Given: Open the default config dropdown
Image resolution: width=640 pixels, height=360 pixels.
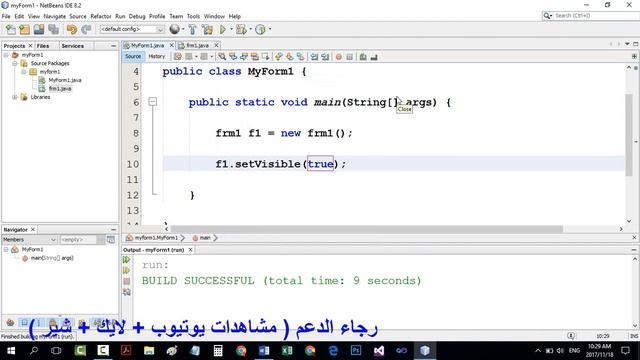Looking at the screenshot, I should click(132, 29).
